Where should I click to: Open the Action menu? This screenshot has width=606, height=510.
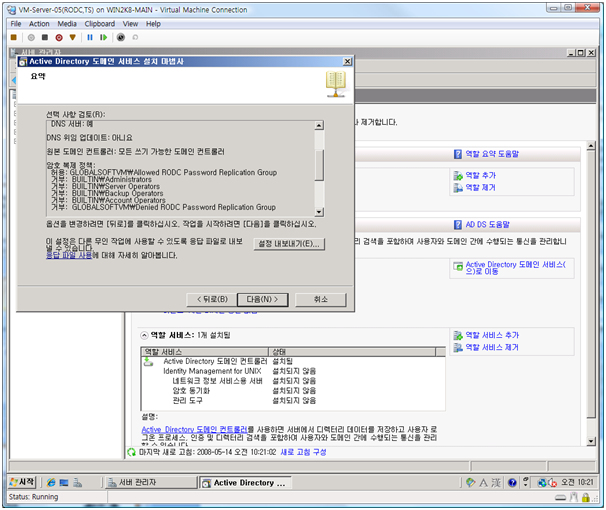tap(39, 24)
